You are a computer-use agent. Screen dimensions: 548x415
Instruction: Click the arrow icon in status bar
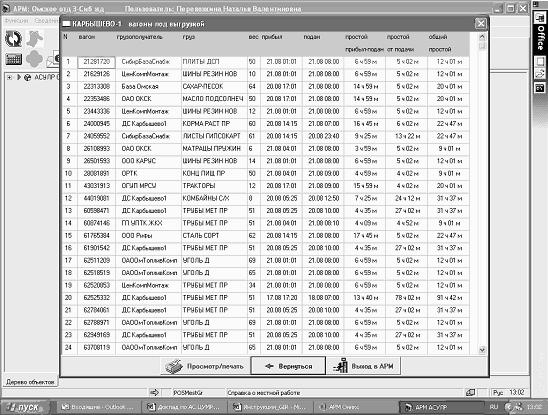coord(154,393)
